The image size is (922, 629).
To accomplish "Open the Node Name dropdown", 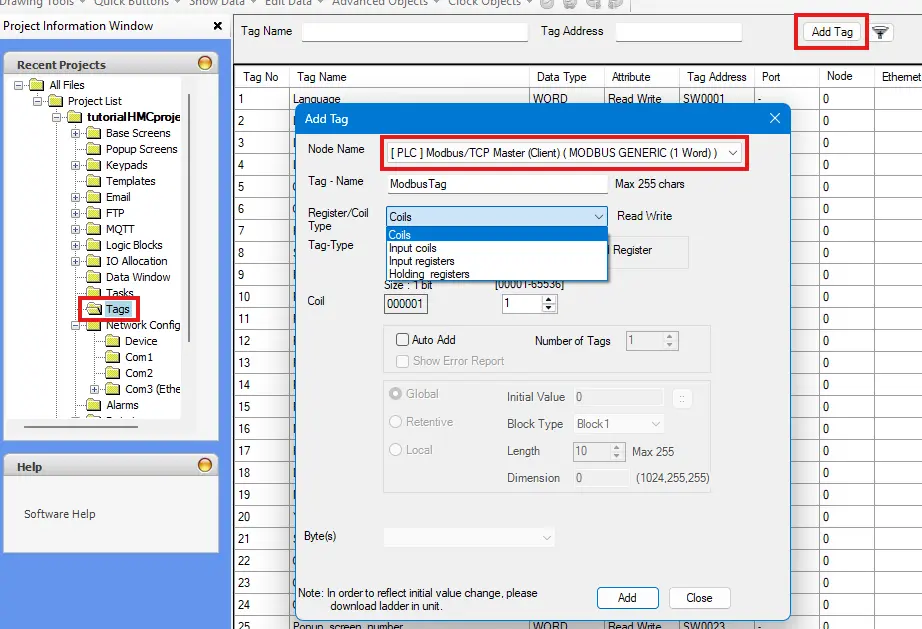I will click(x=734, y=153).
